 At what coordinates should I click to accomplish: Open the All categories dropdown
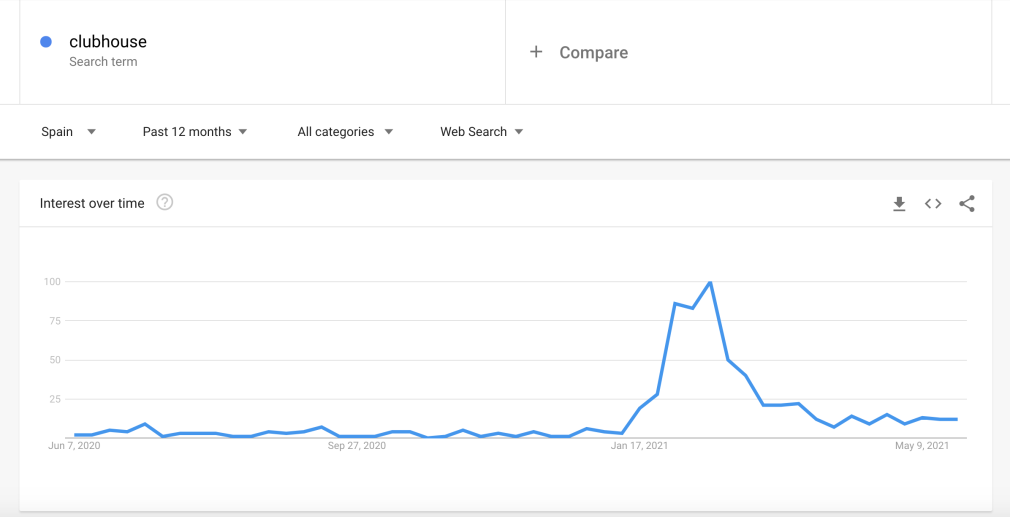tap(345, 131)
